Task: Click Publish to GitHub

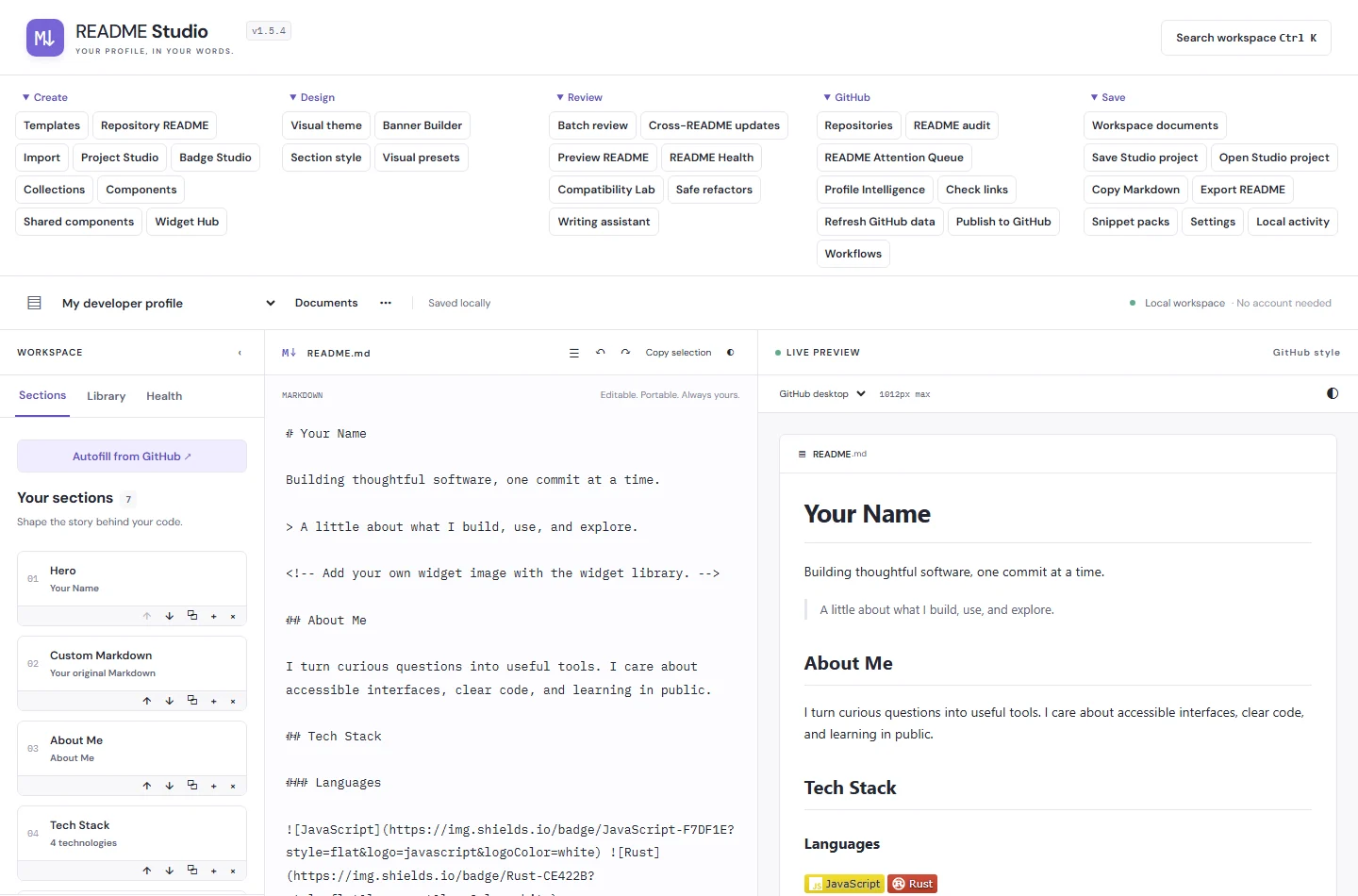Action: 1003,222
